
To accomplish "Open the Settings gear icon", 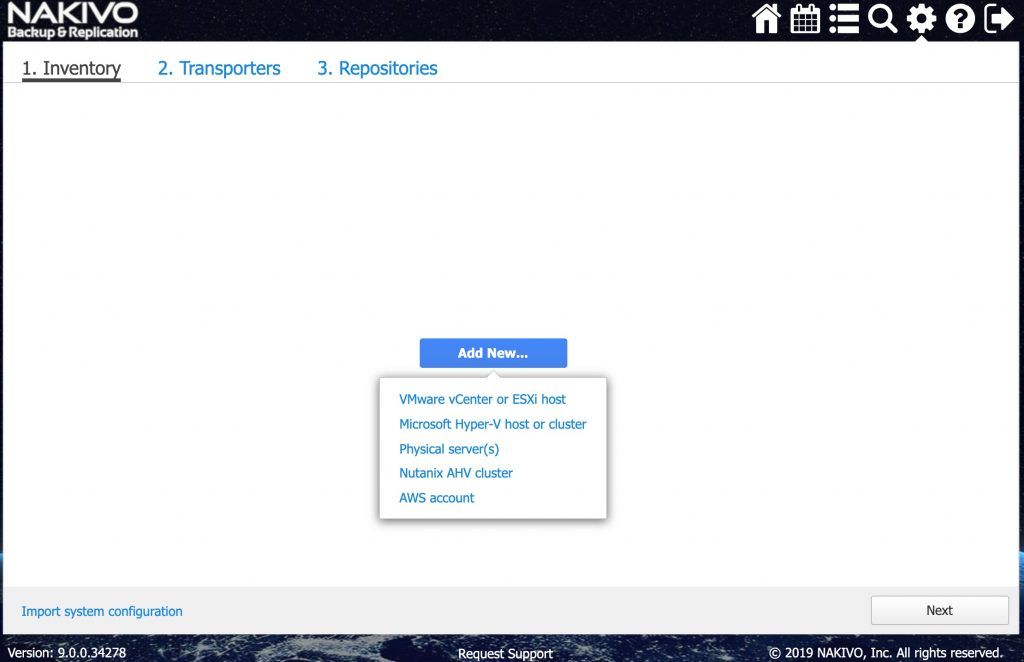I will coord(921,18).
